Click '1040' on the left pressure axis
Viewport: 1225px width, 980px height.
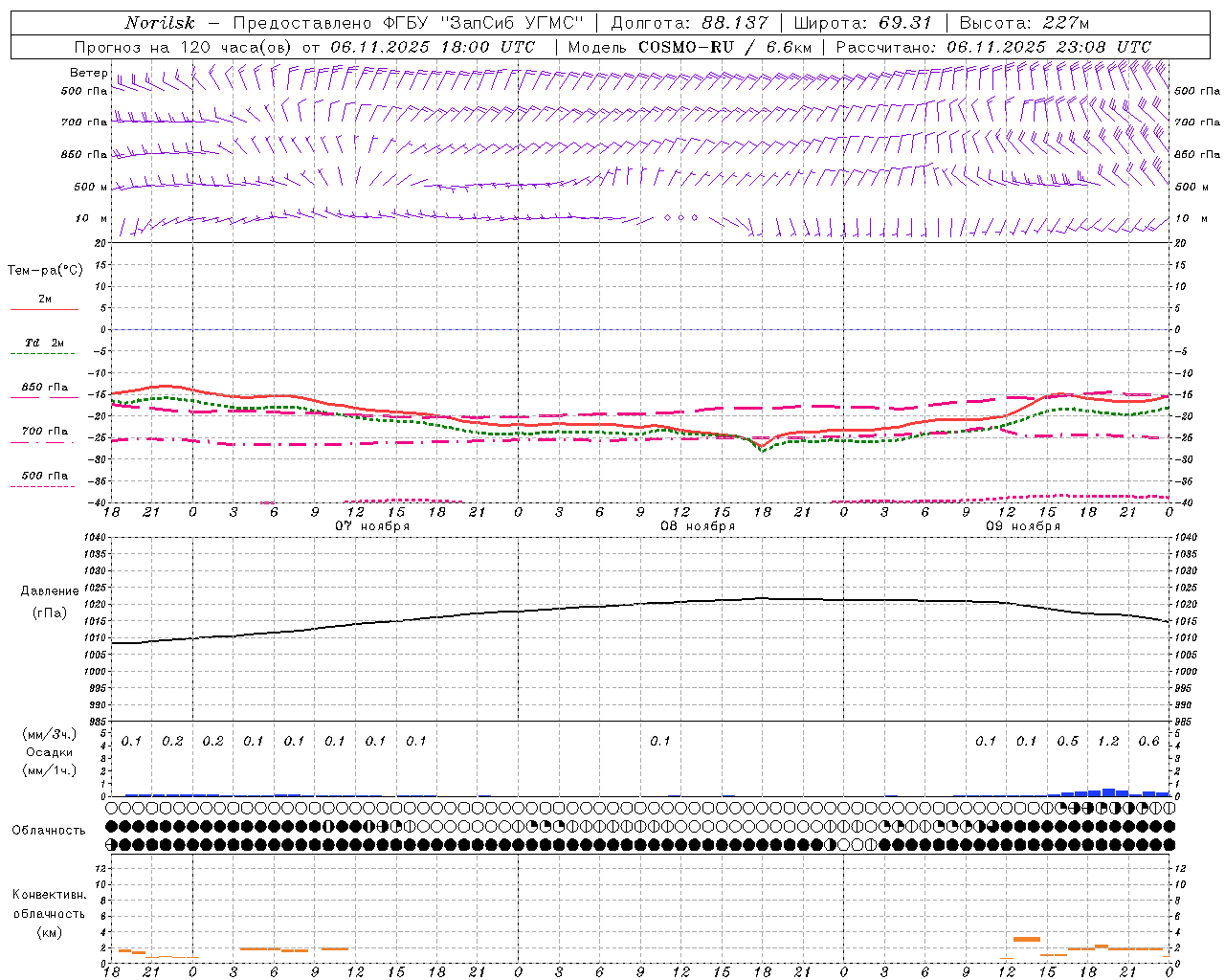coord(93,538)
